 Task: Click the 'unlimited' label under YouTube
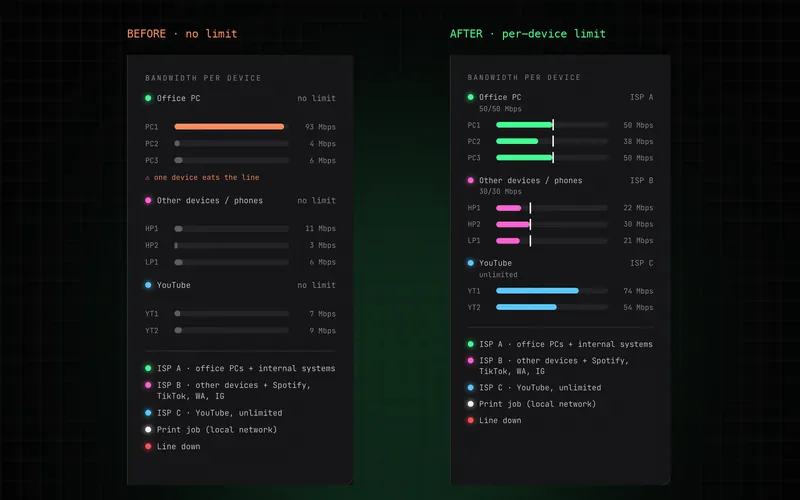coord(498,274)
